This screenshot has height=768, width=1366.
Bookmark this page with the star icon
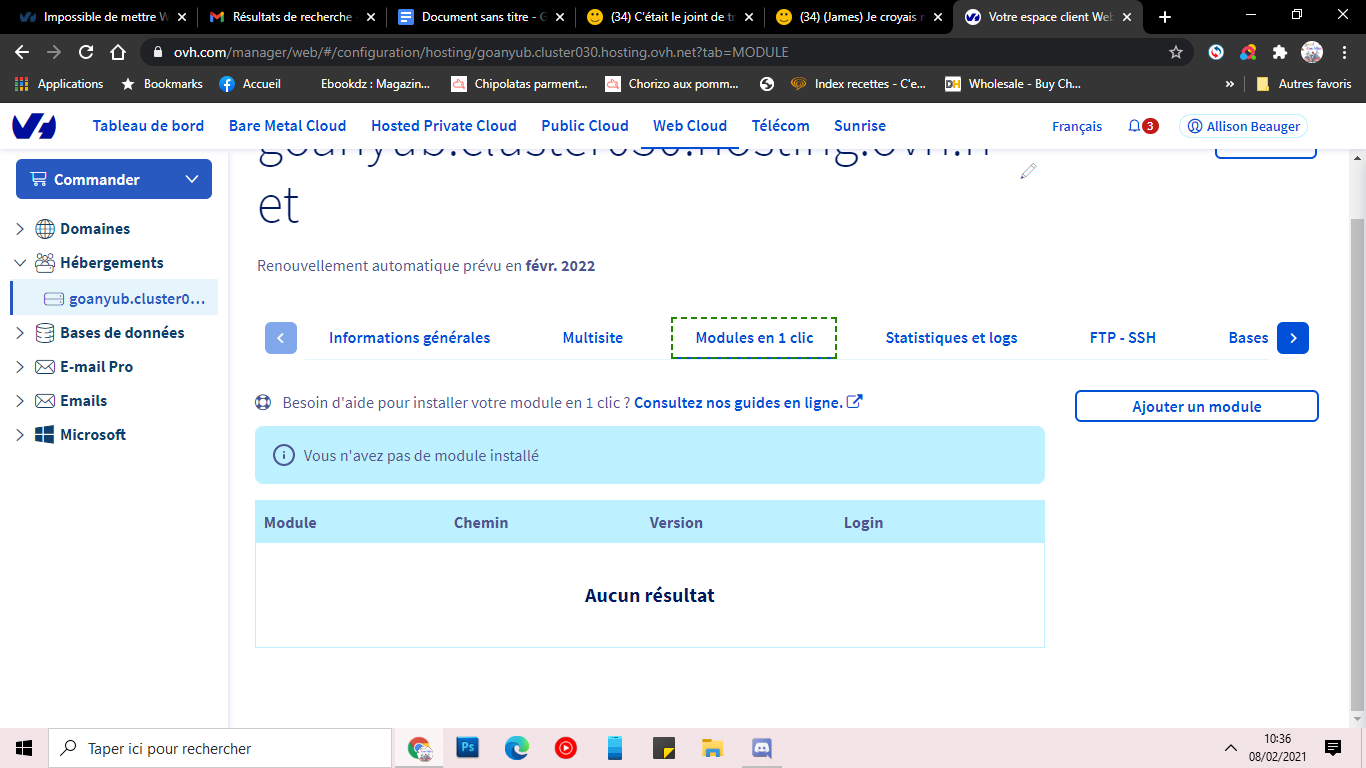coord(1176,52)
